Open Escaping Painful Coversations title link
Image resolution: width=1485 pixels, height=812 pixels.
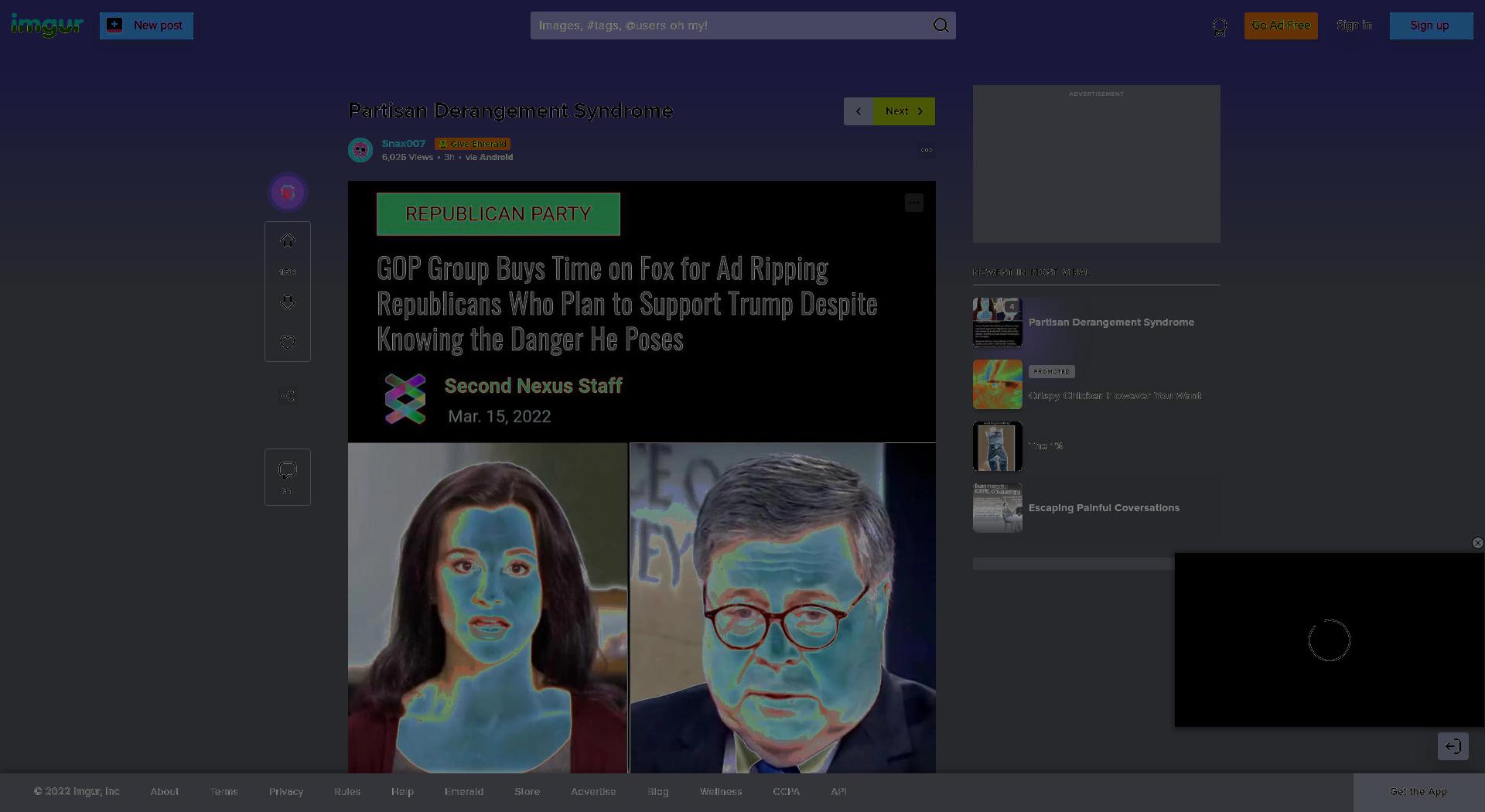(x=1104, y=508)
